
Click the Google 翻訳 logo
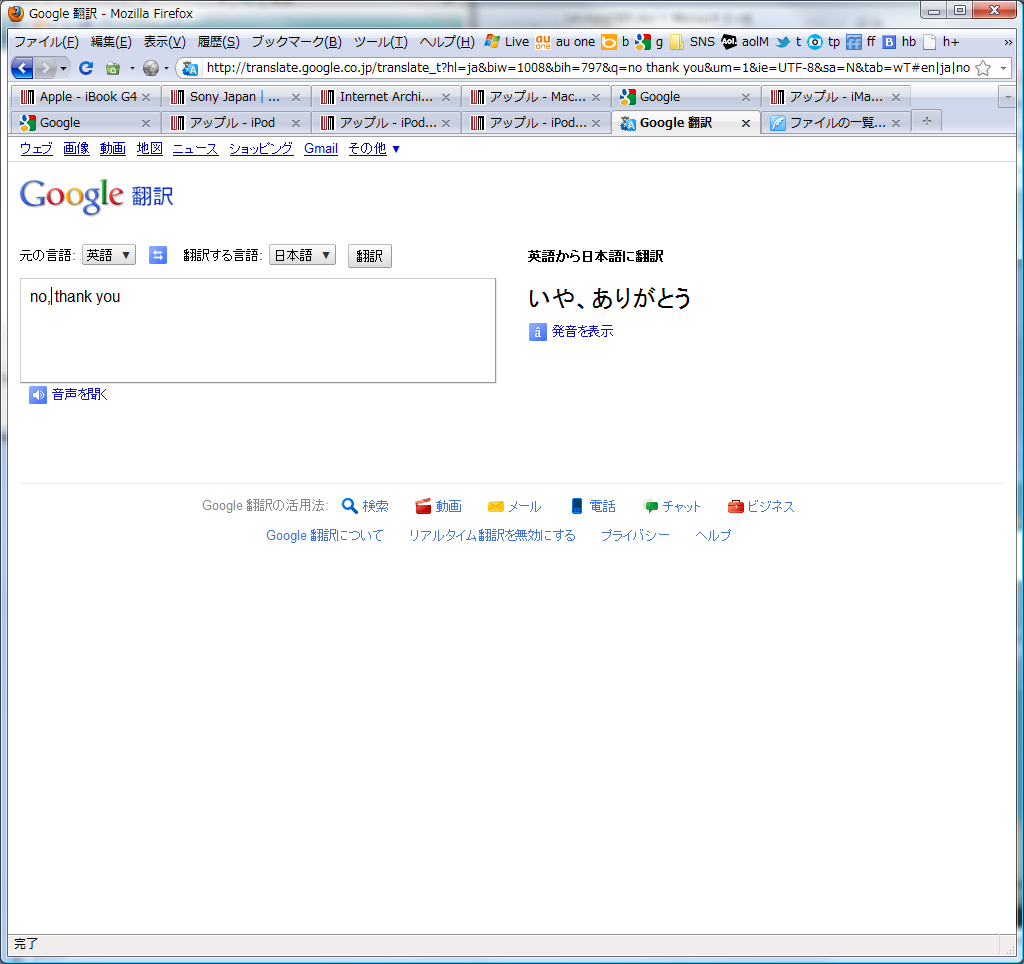(x=97, y=195)
